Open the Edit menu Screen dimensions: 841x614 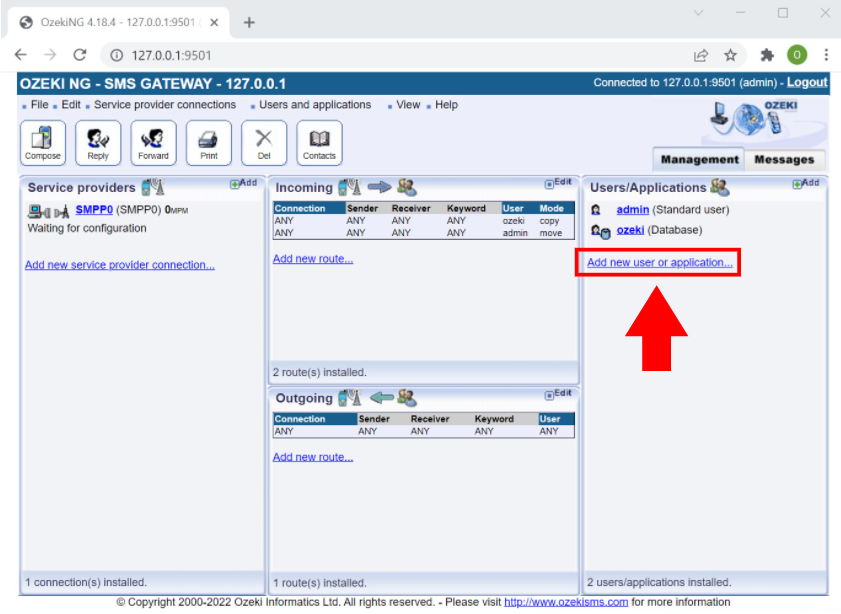point(71,105)
